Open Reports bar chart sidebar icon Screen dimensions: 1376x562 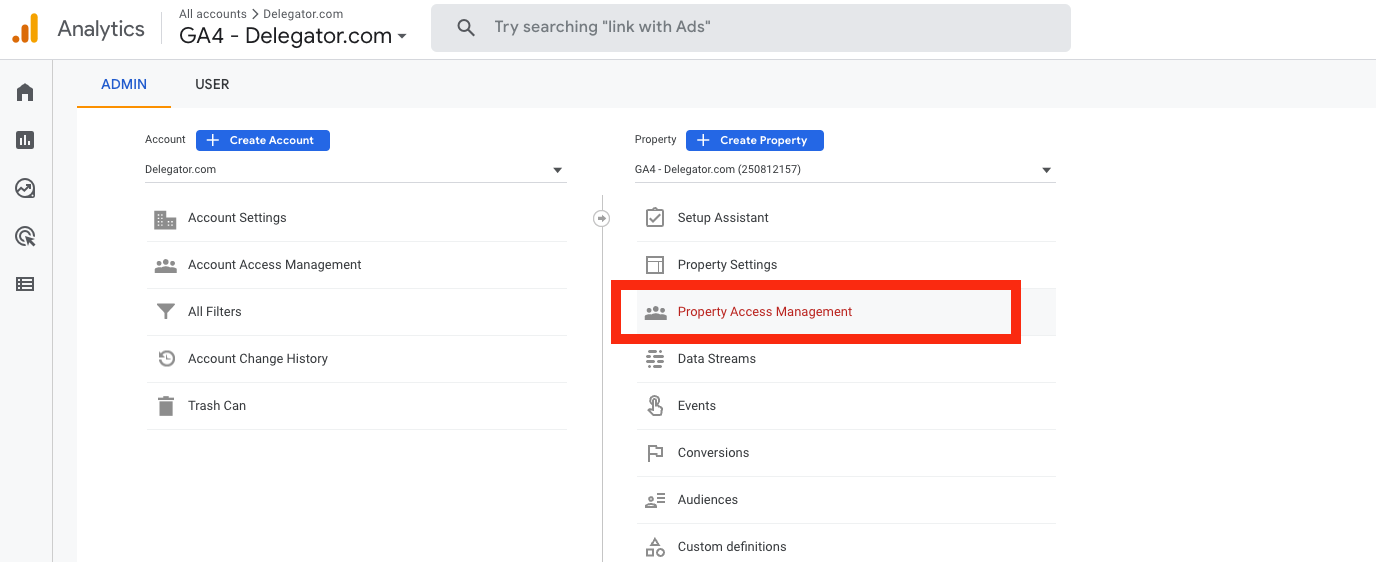coord(25,141)
